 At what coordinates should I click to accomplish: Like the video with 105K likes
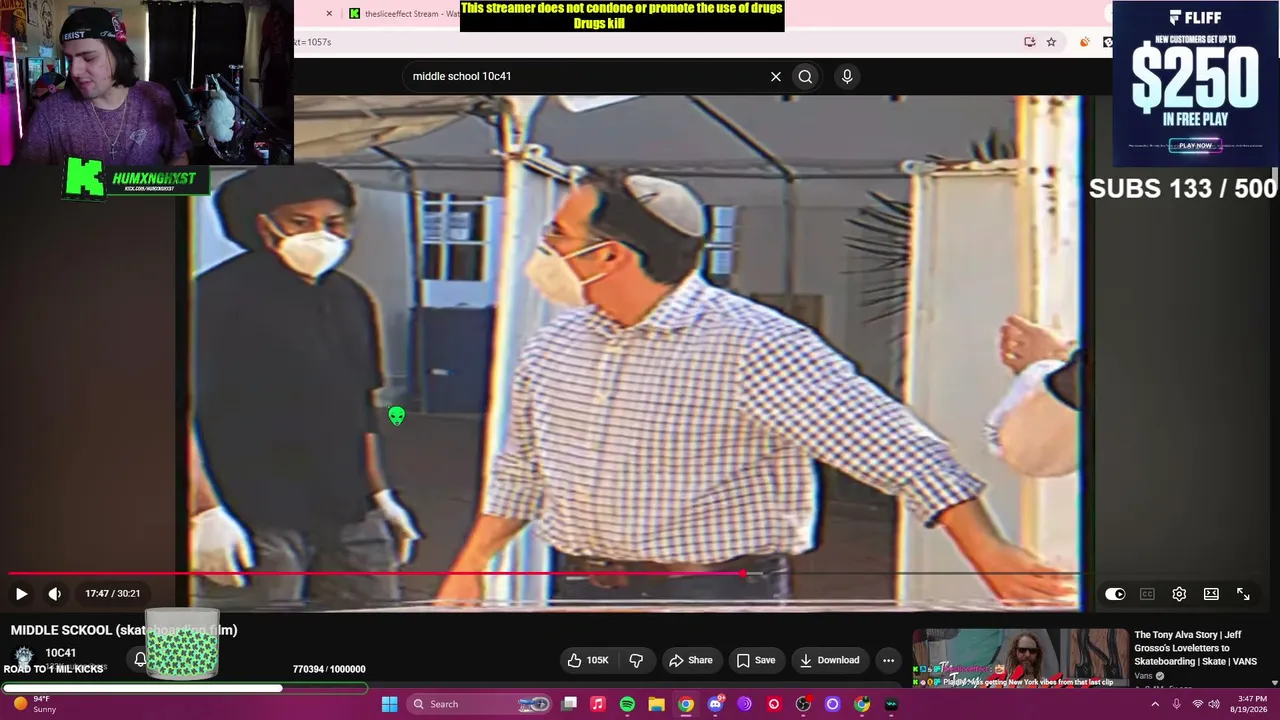[588, 660]
